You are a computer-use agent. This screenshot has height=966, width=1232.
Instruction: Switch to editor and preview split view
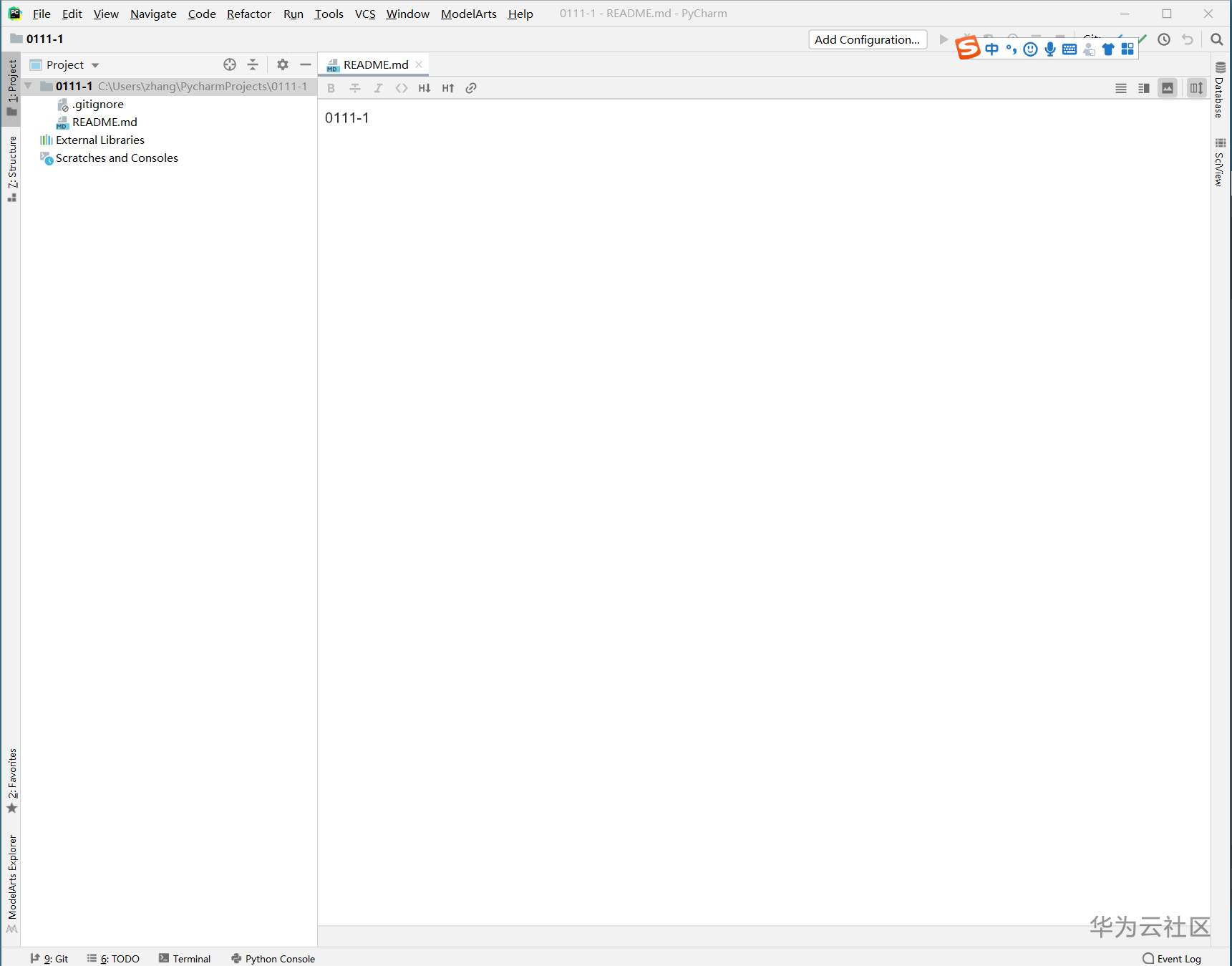[1144, 88]
